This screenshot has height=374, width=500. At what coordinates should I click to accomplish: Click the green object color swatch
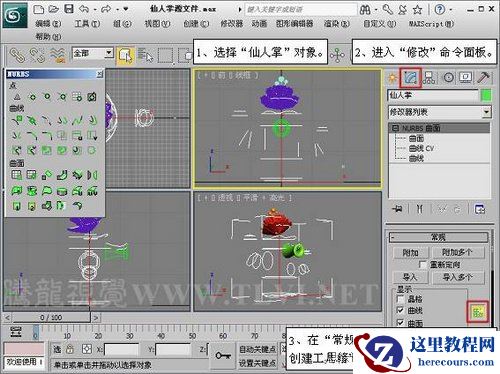pyautogui.click(x=486, y=96)
